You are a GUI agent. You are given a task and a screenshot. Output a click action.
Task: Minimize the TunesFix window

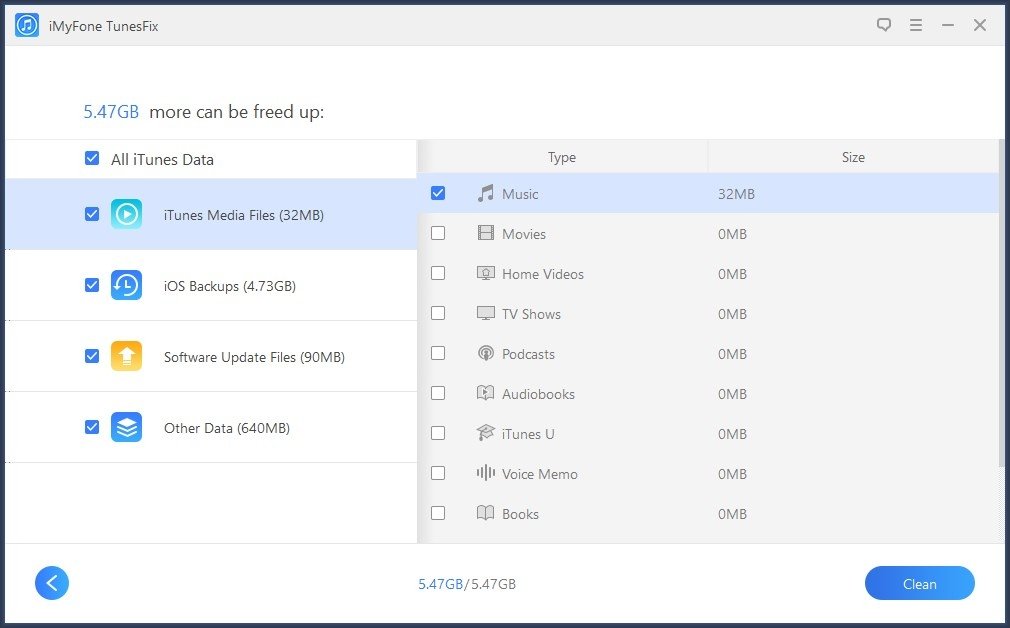[x=948, y=25]
